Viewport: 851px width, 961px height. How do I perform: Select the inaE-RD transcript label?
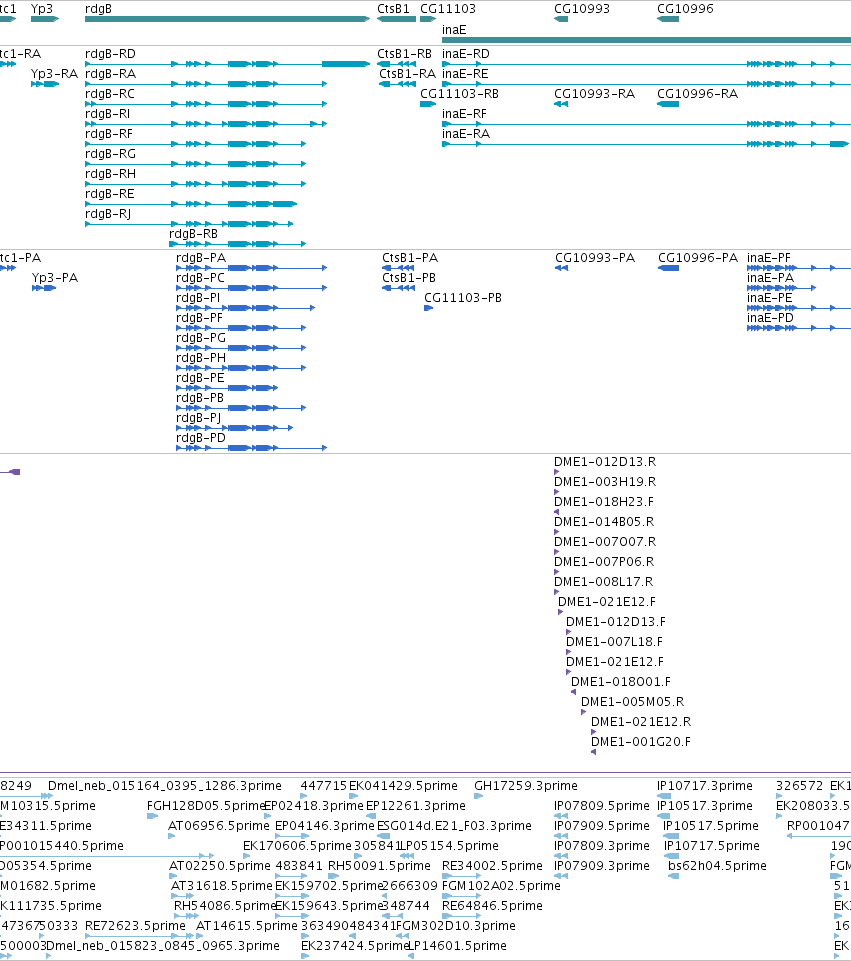coord(466,54)
